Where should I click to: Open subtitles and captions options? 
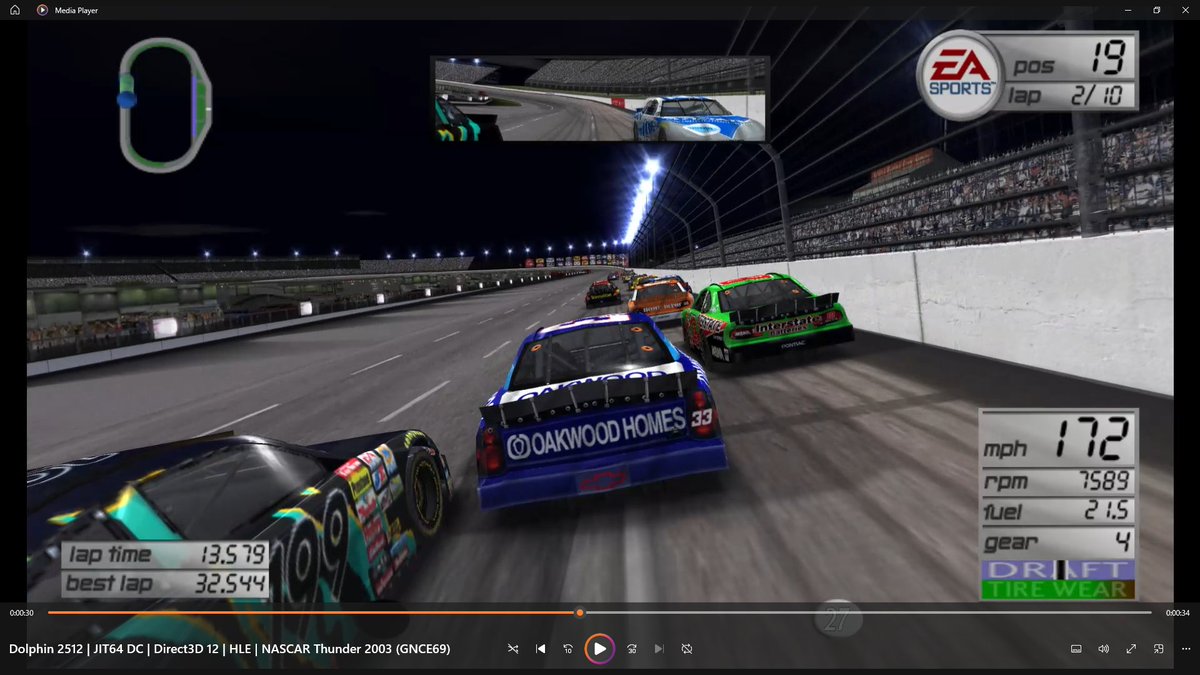point(1076,649)
